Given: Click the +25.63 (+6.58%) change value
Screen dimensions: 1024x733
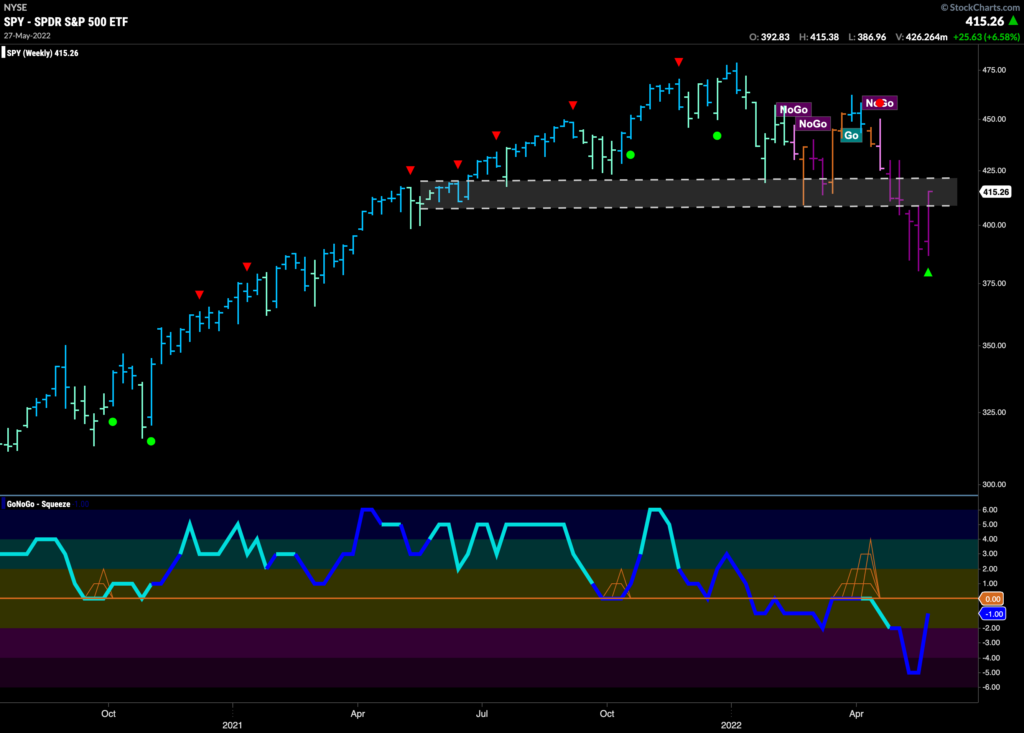Looking at the screenshot, I should click(x=986, y=37).
